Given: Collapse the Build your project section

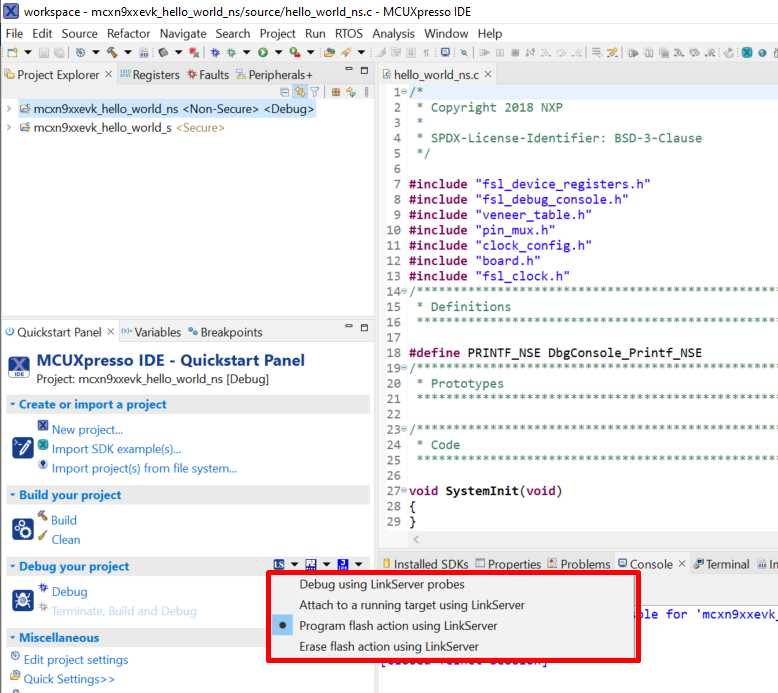Looking at the screenshot, I should pos(12,495).
